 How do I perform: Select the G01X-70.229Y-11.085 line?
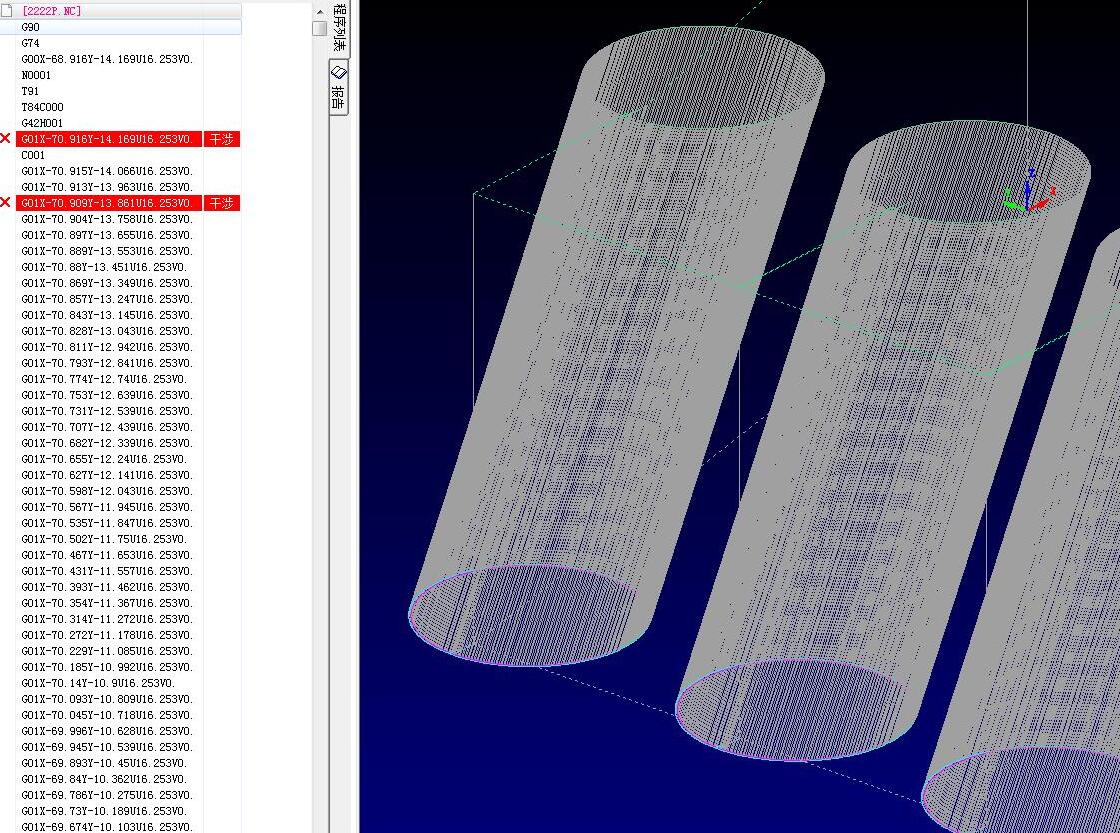(x=107, y=651)
